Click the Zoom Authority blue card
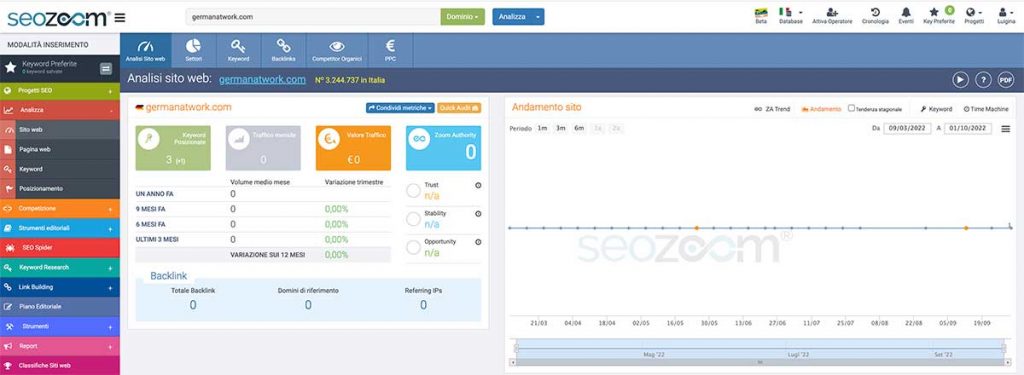Image resolution: width=1024 pixels, height=375 pixels. [443, 148]
